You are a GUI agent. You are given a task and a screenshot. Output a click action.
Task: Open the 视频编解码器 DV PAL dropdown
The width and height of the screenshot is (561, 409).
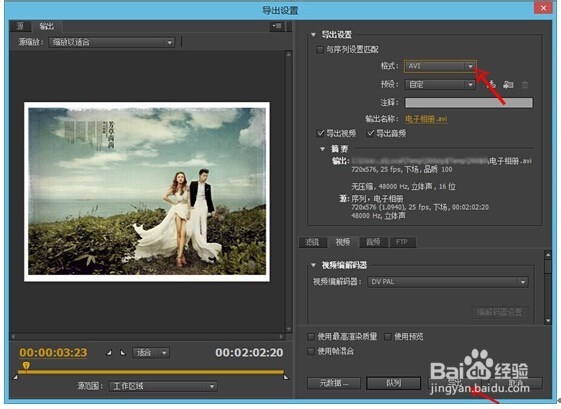coord(448,282)
